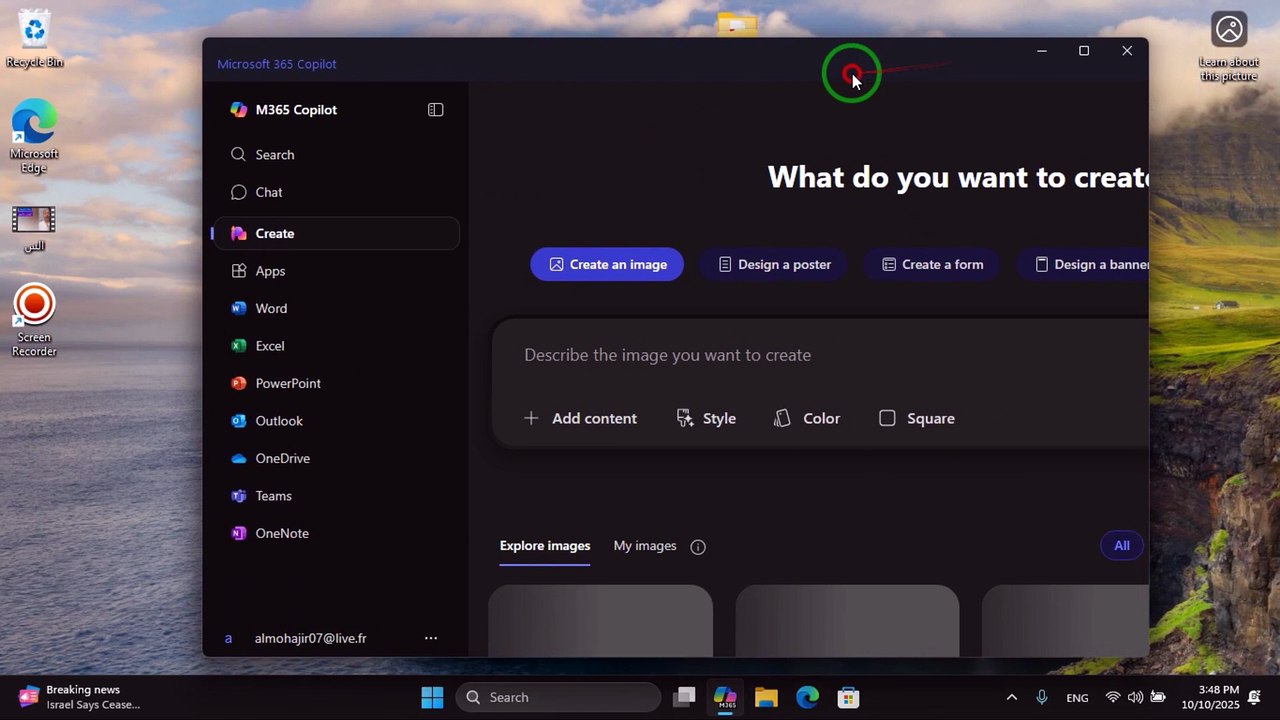Click the battery tray icon

[x=1158, y=697]
